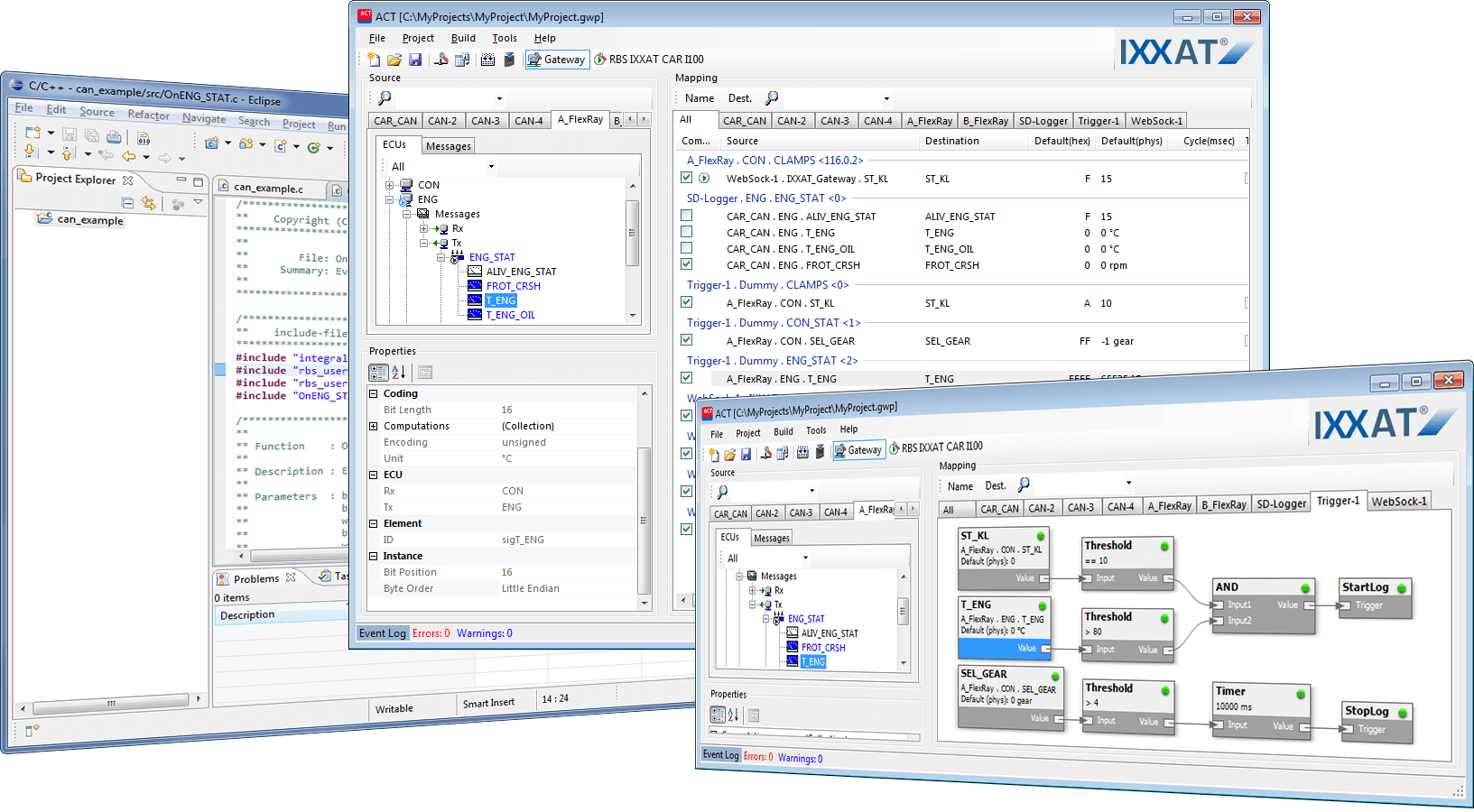Click calculator table icon in back ACT toolbar

pyautogui.click(x=462, y=60)
